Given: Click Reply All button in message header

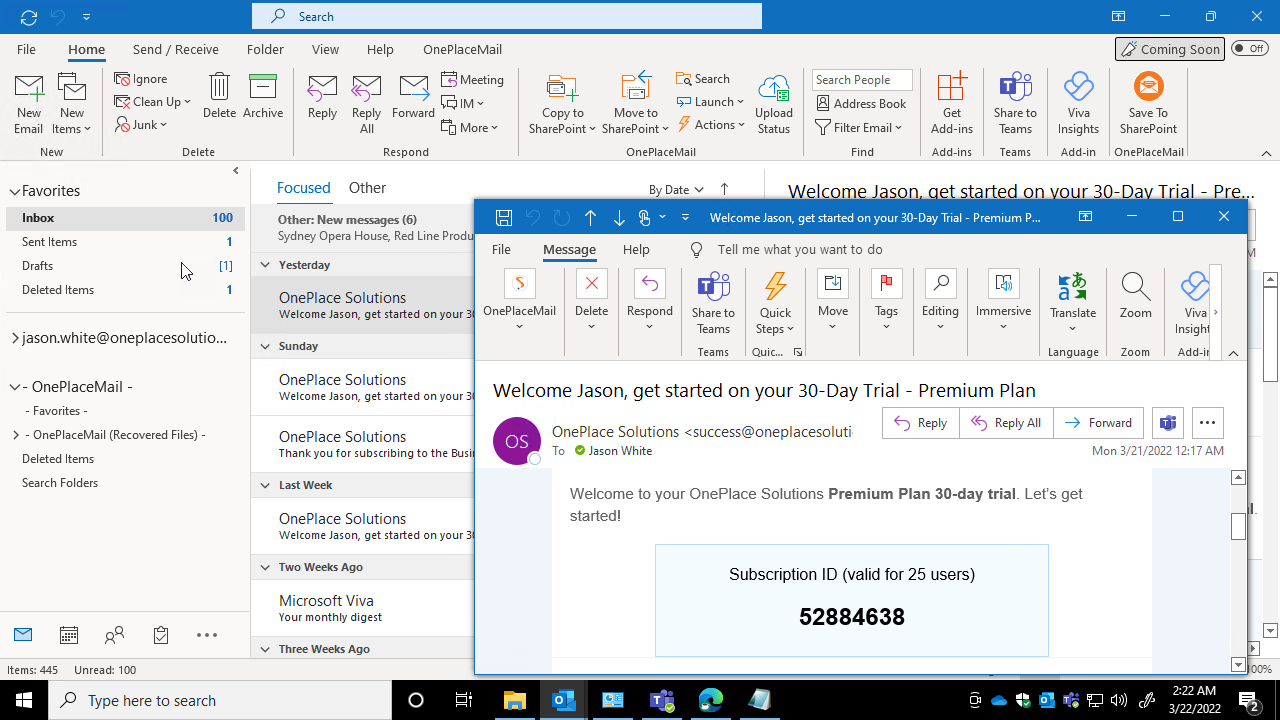Looking at the screenshot, I should click(x=1006, y=423).
